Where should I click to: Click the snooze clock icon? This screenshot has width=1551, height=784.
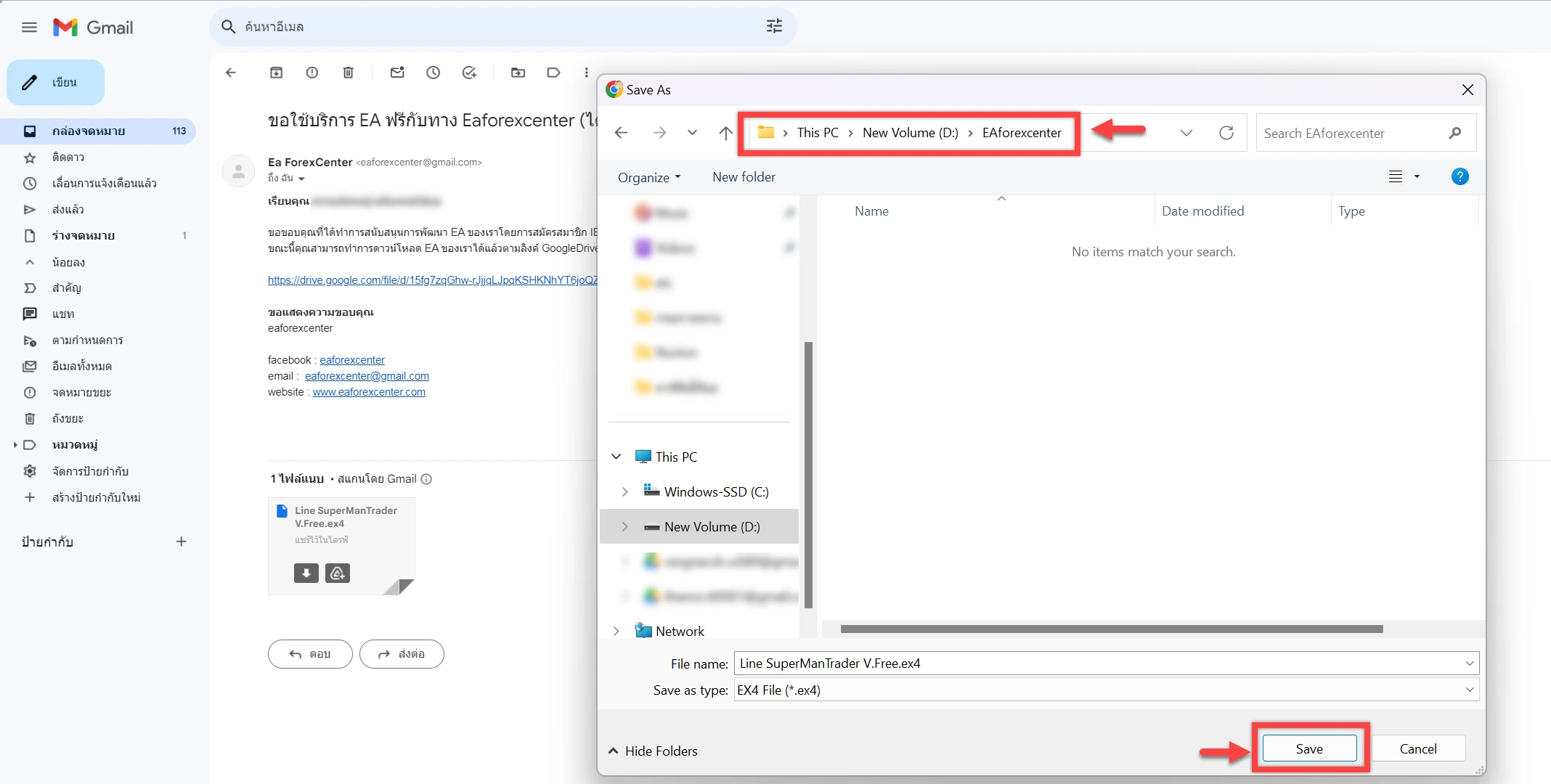pyautogui.click(x=433, y=73)
